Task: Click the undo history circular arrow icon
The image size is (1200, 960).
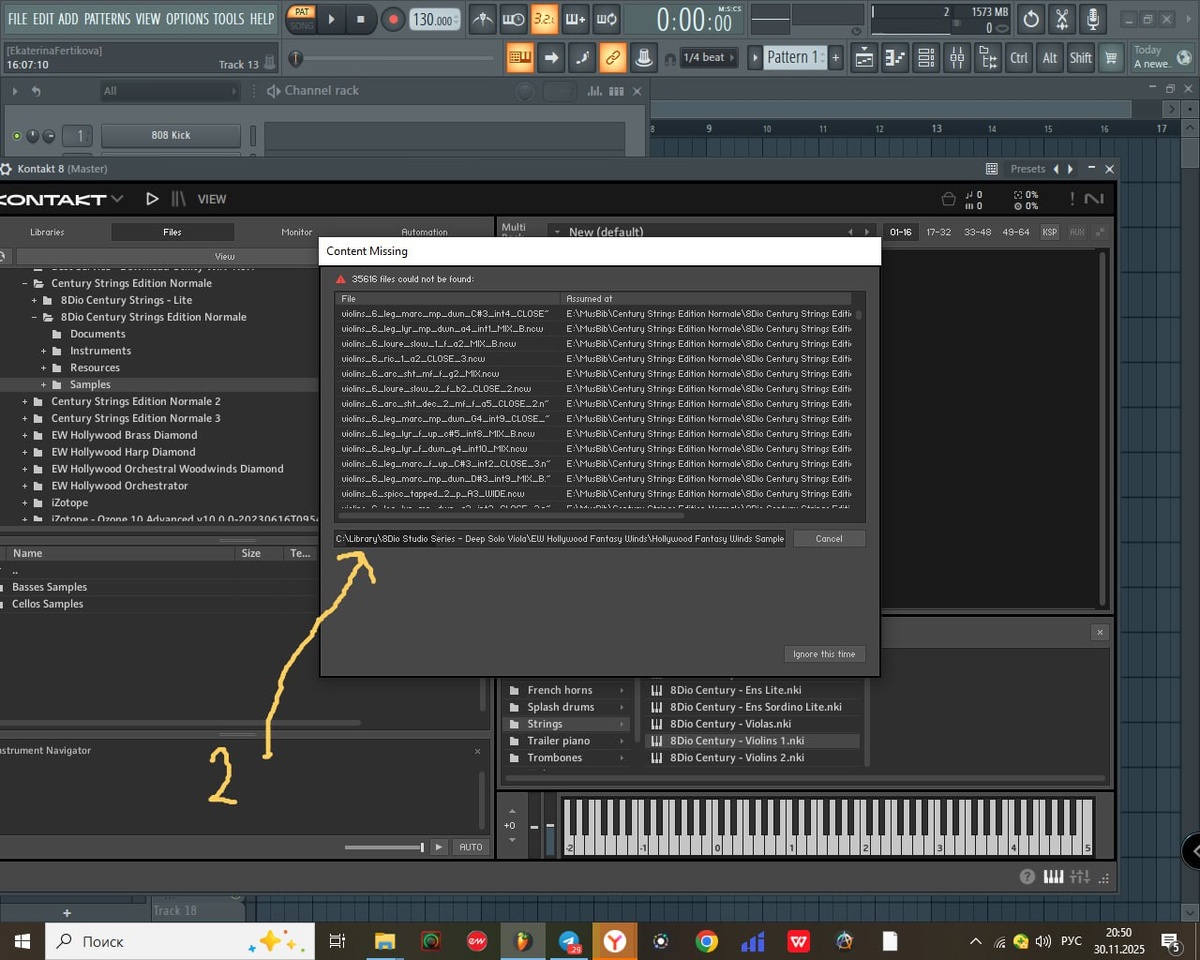Action: 1031,19
